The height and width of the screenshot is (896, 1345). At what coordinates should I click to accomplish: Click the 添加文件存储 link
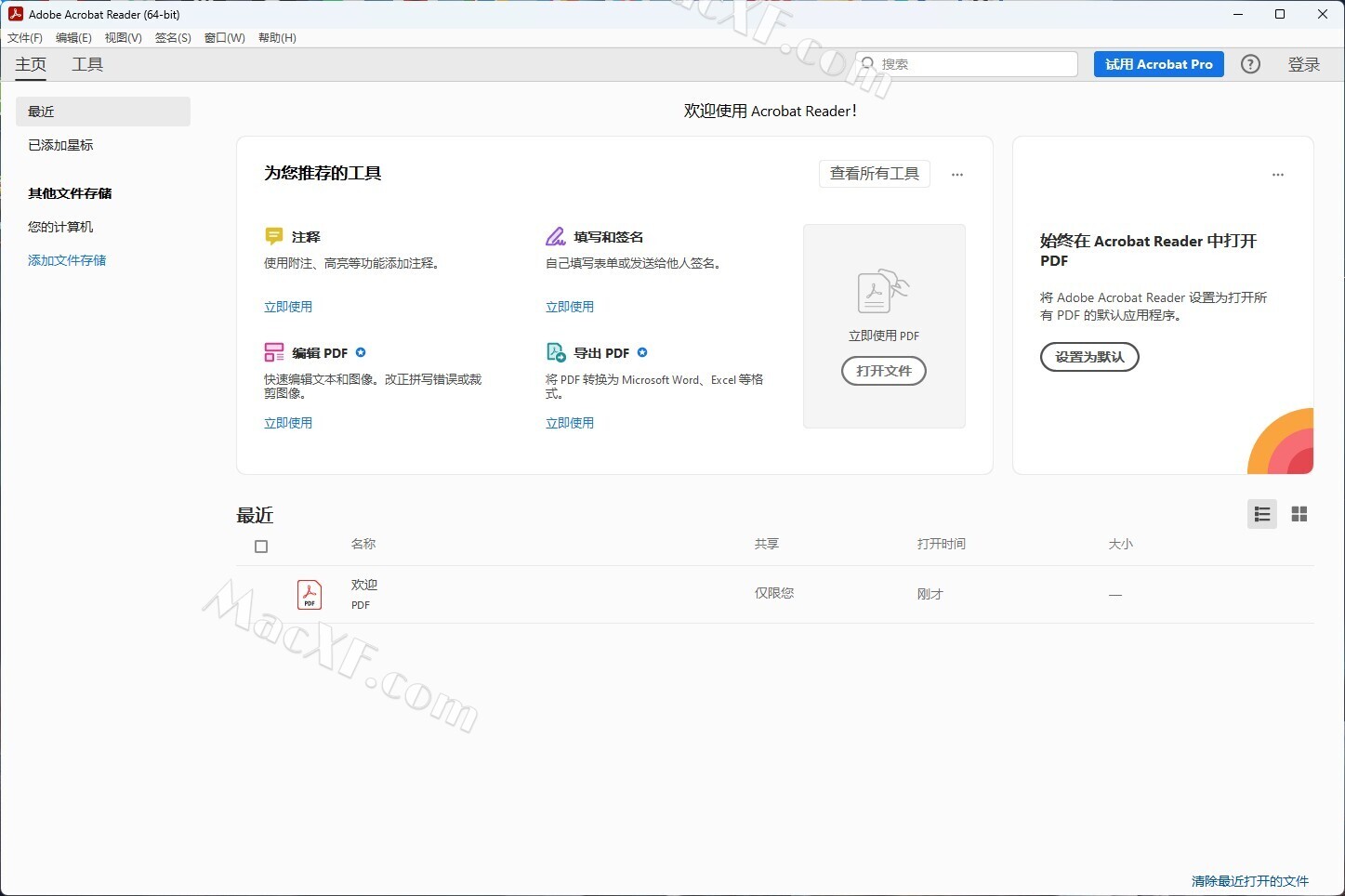coord(67,260)
